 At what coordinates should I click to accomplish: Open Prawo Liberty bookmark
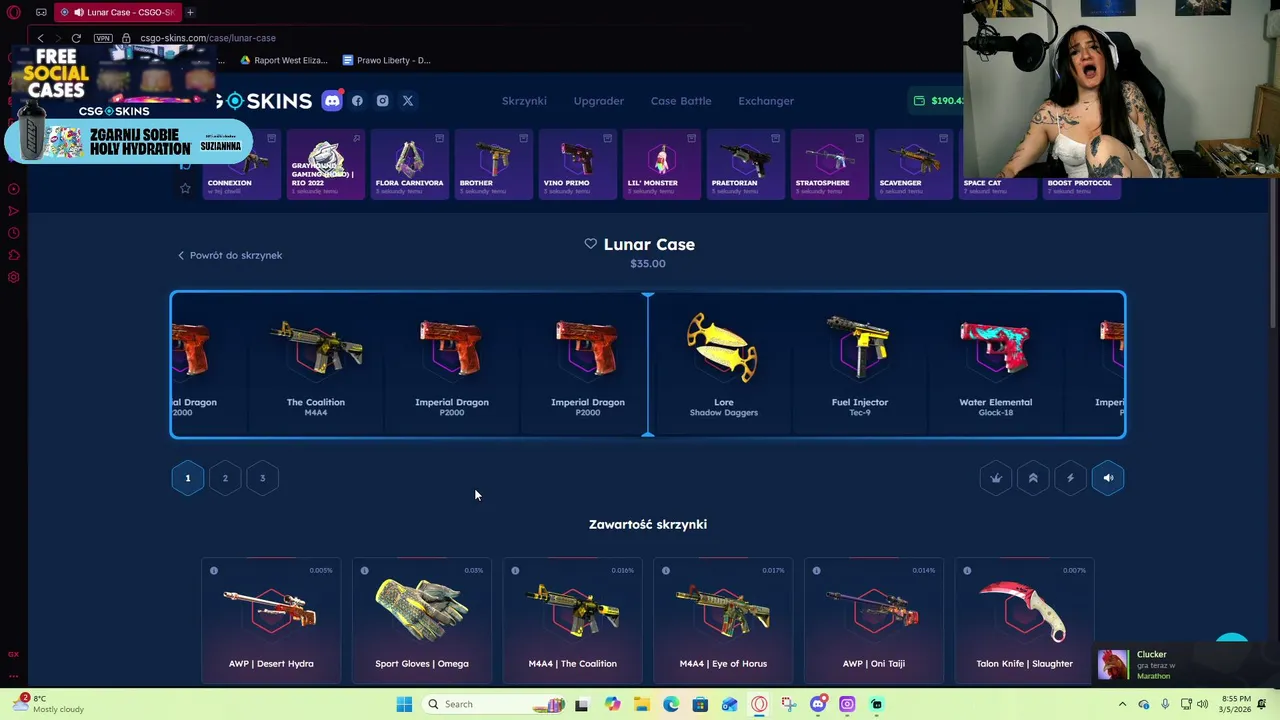tap(386, 60)
